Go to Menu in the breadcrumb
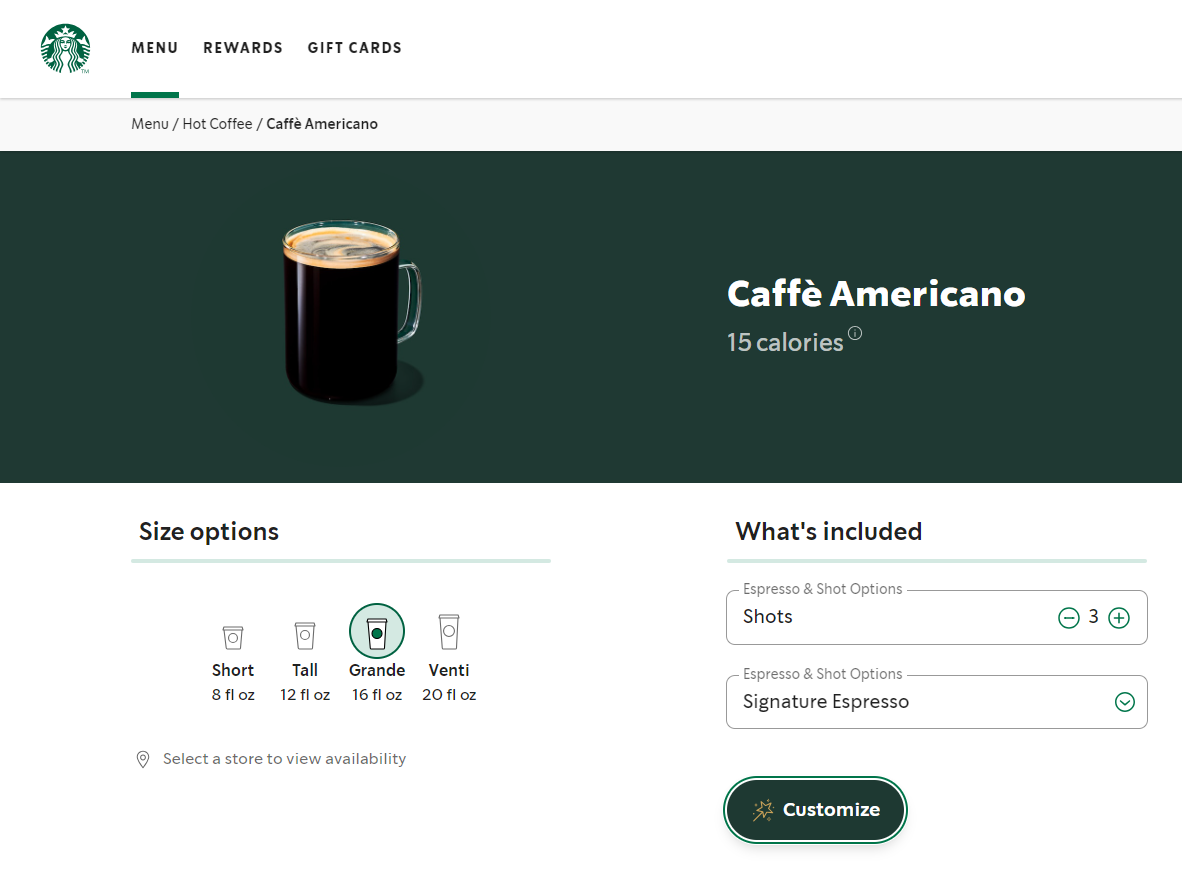This screenshot has width=1182, height=883. 150,124
